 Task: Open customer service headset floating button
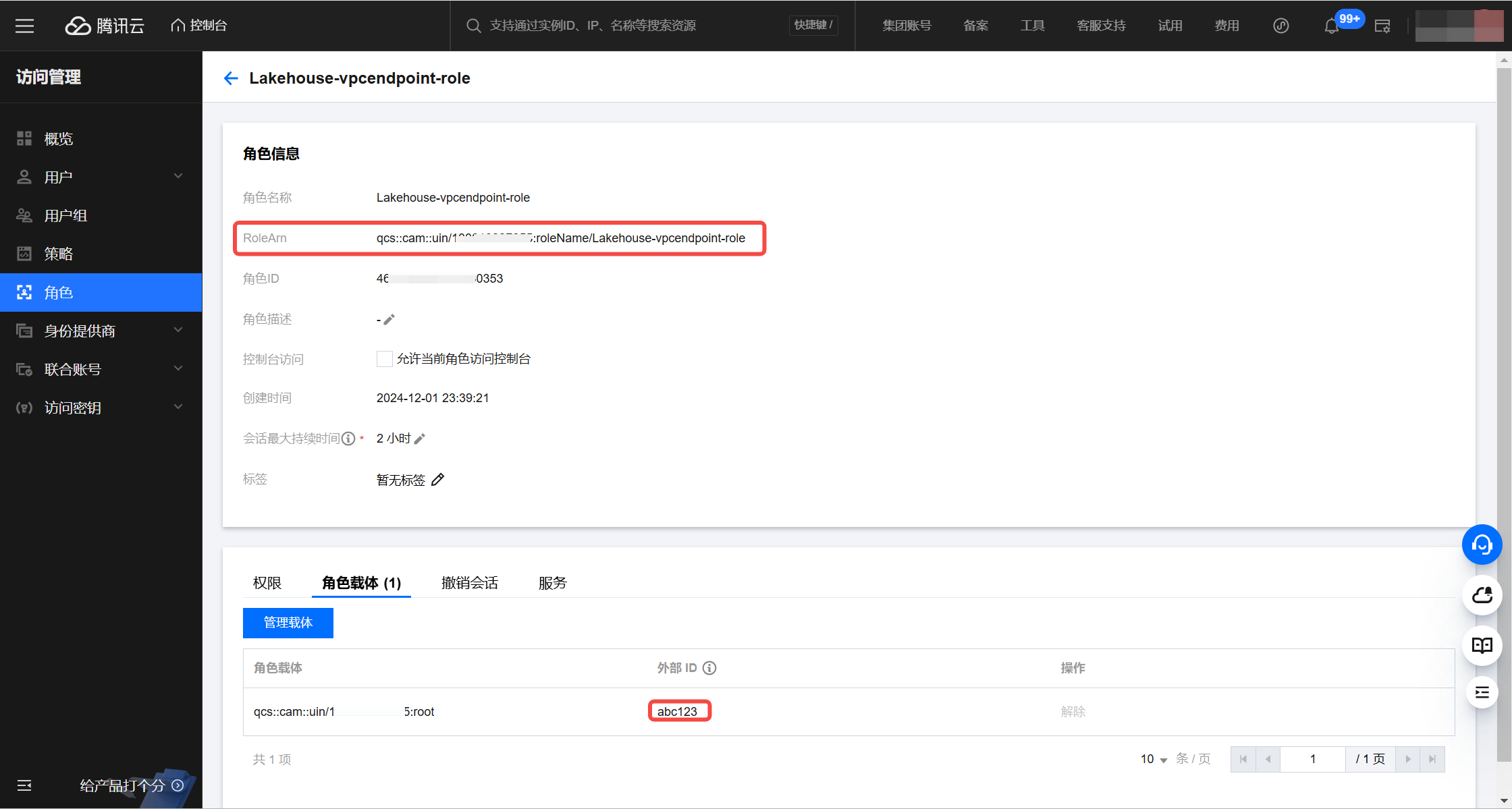pyautogui.click(x=1482, y=545)
